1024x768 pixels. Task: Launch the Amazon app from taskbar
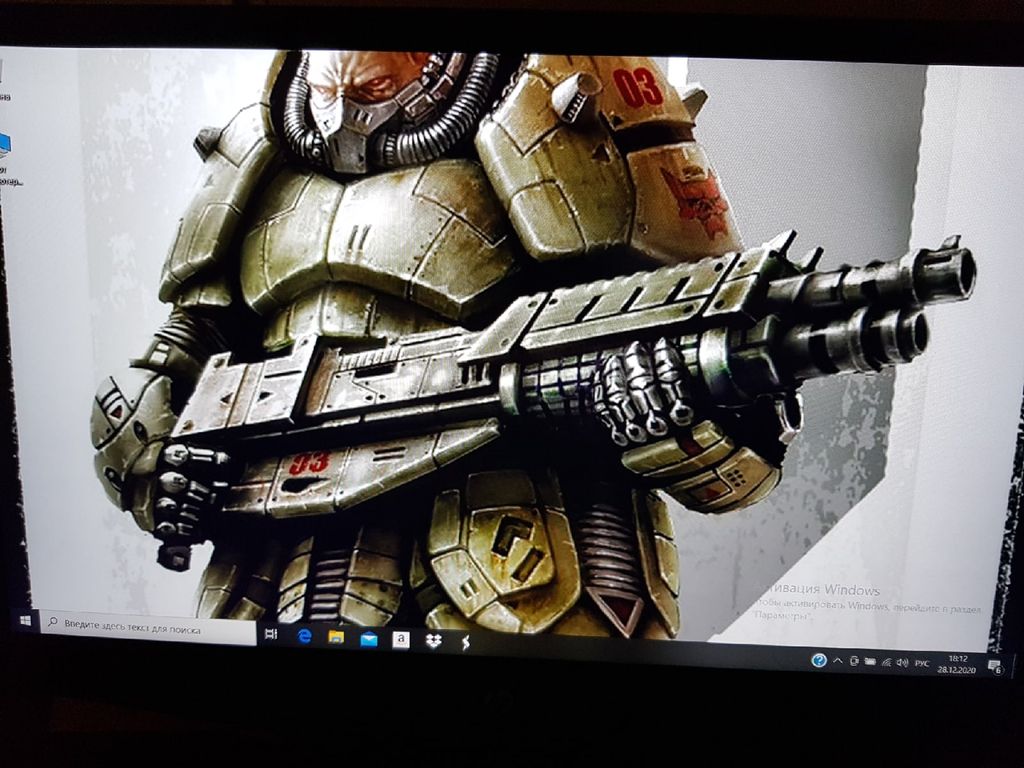click(400, 640)
